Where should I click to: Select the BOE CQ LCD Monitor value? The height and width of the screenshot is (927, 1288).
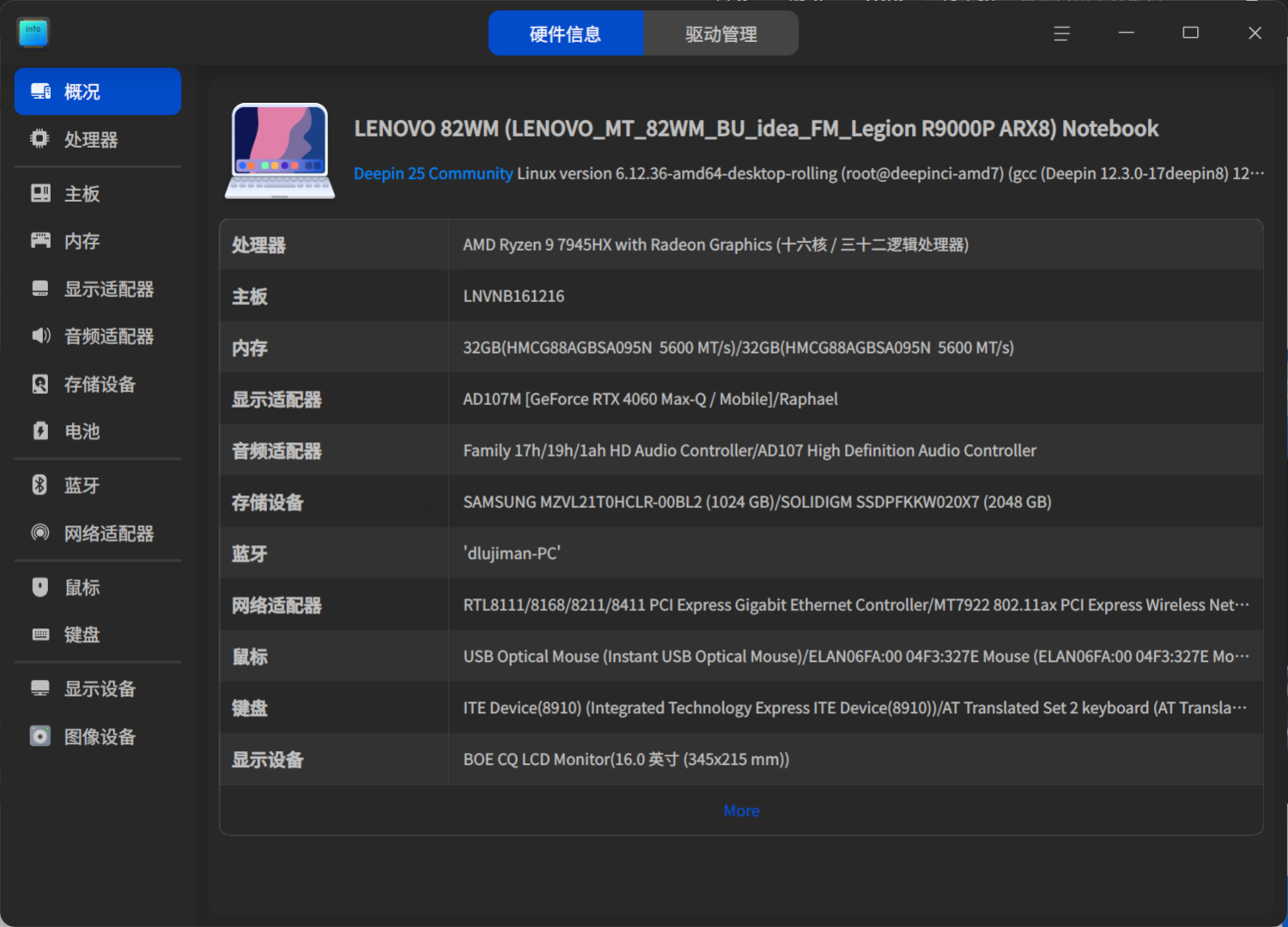point(626,760)
